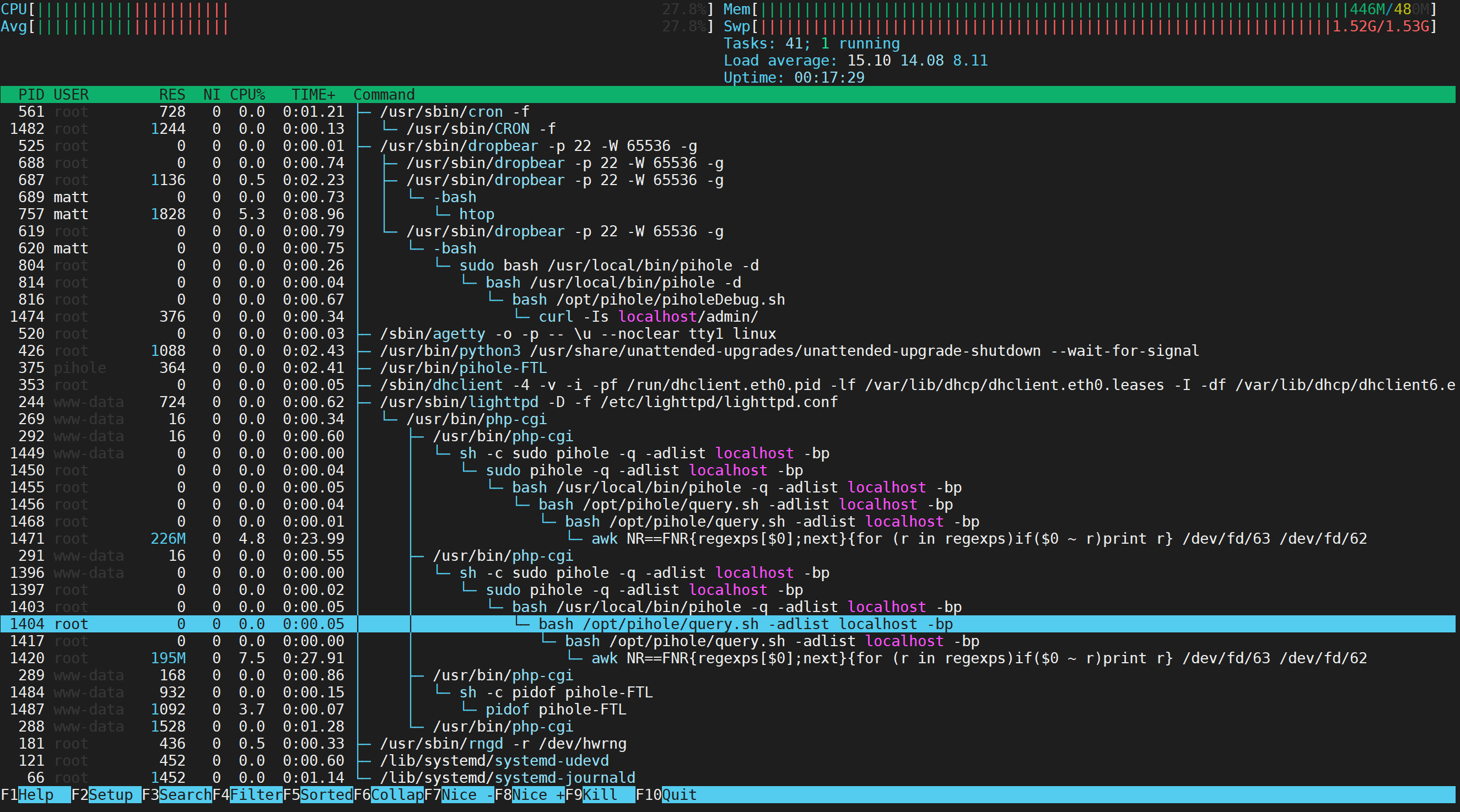Sort by the PID column header

pyautogui.click(x=32, y=95)
